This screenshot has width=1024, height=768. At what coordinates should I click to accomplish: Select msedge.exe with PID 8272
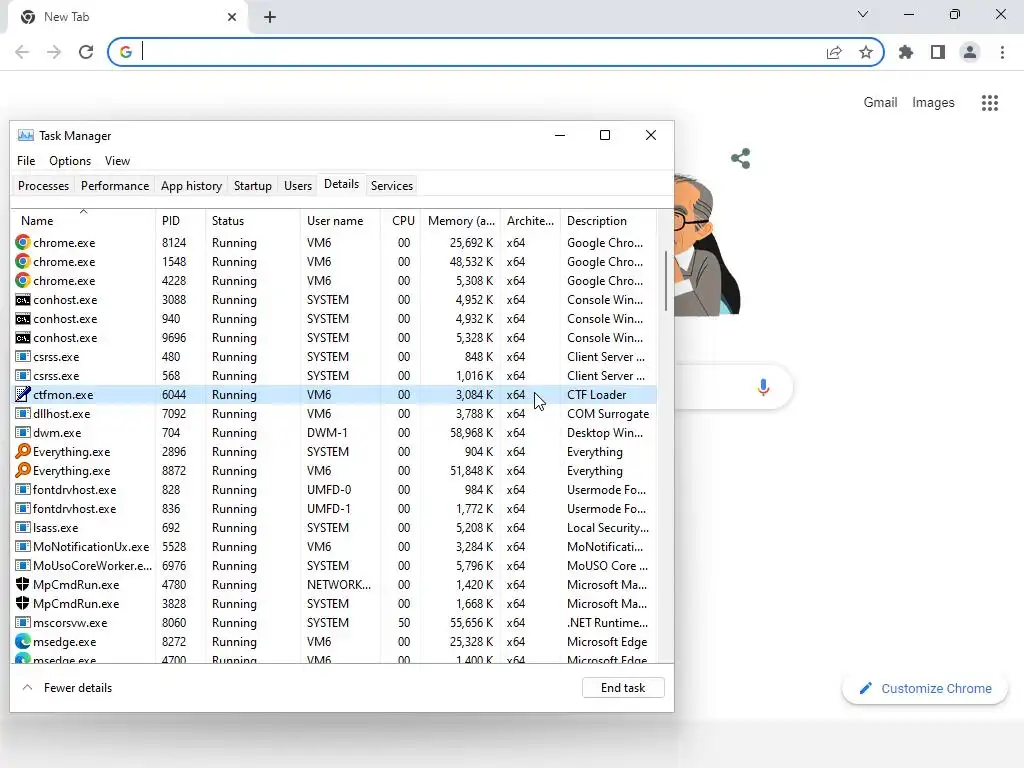(x=334, y=641)
